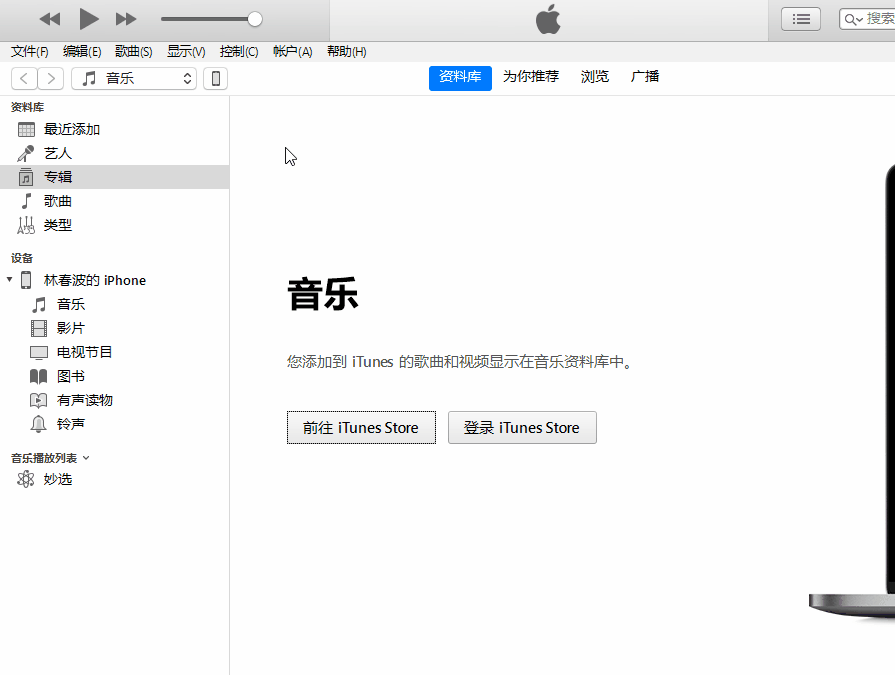
Task: Open the 显示(V) menu
Action: (186, 52)
